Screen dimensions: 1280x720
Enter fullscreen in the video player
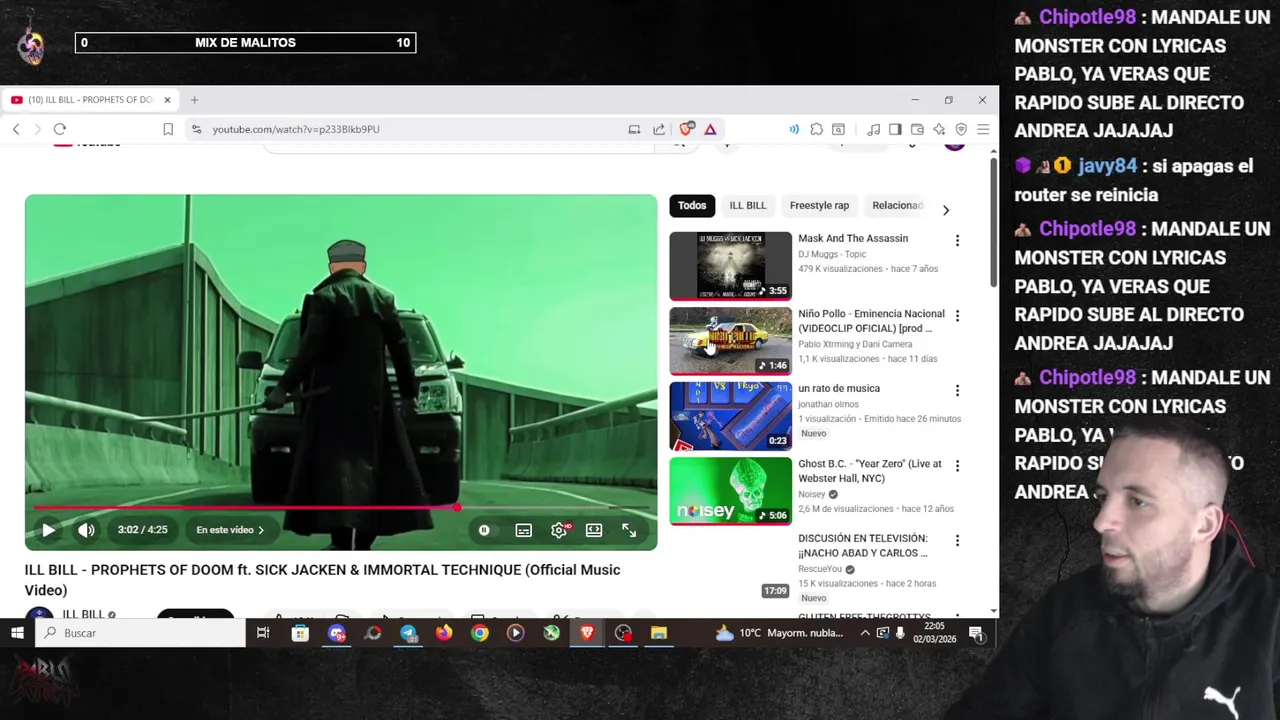click(x=629, y=530)
